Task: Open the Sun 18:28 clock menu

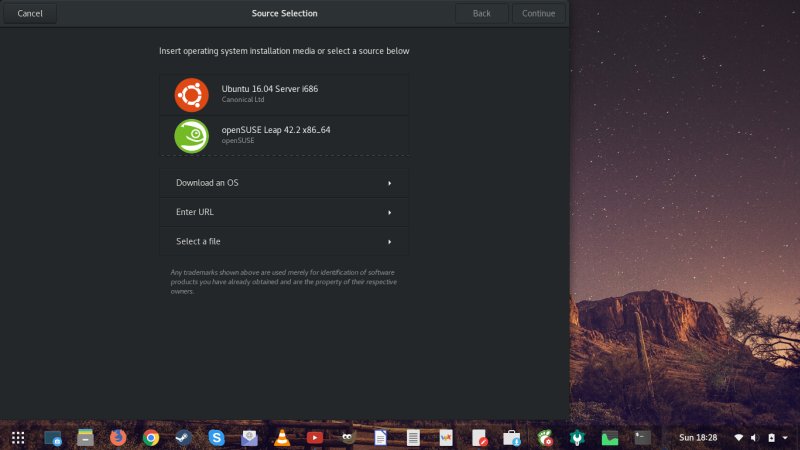Action: (699, 437)
